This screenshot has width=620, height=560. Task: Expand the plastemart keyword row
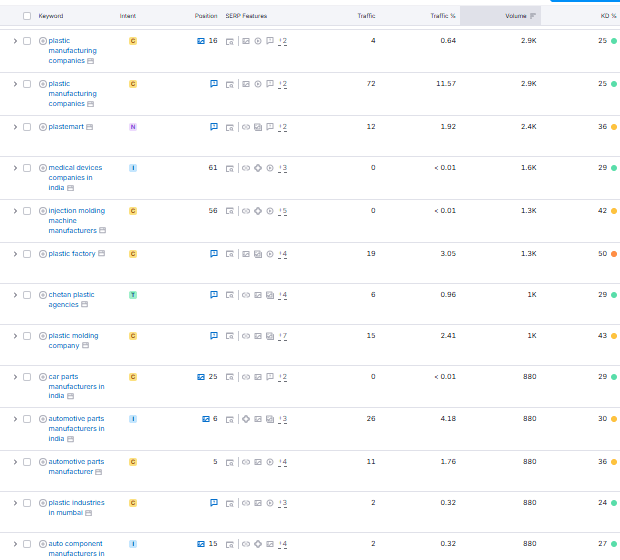point(15,127)
